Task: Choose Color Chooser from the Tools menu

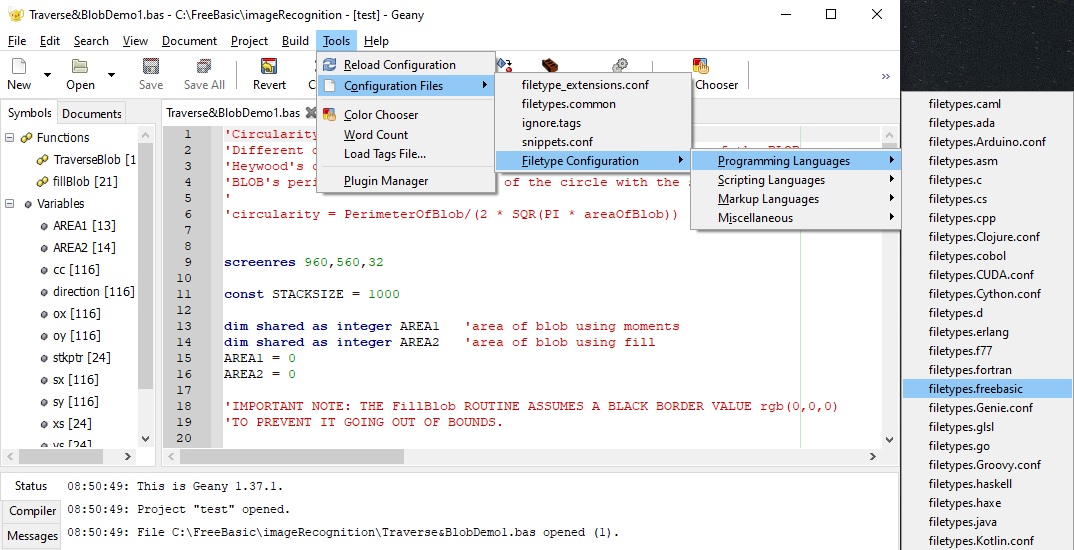Action: click(406, 114)
